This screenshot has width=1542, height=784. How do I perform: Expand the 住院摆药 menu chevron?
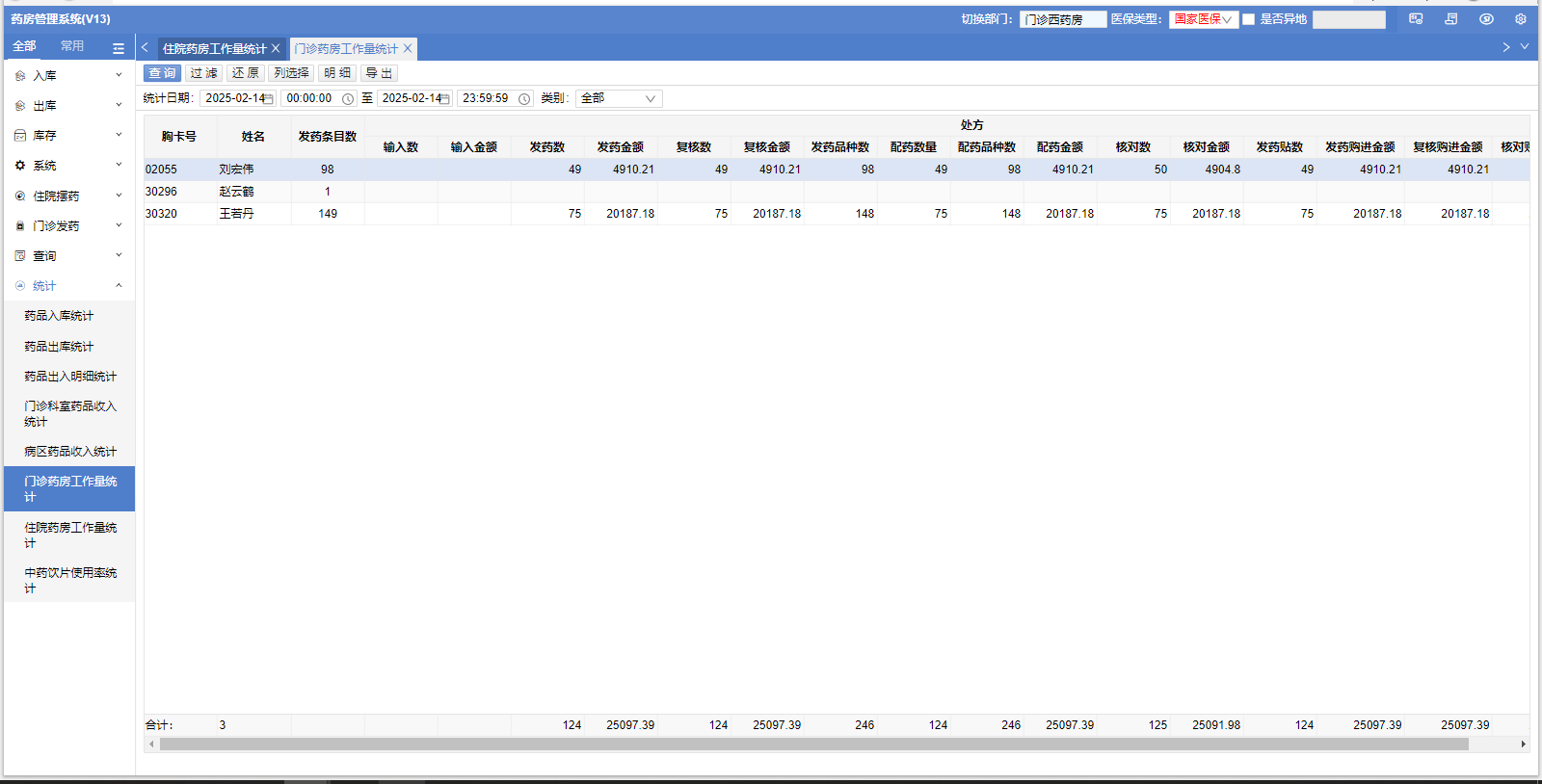(x=119, y=196)
